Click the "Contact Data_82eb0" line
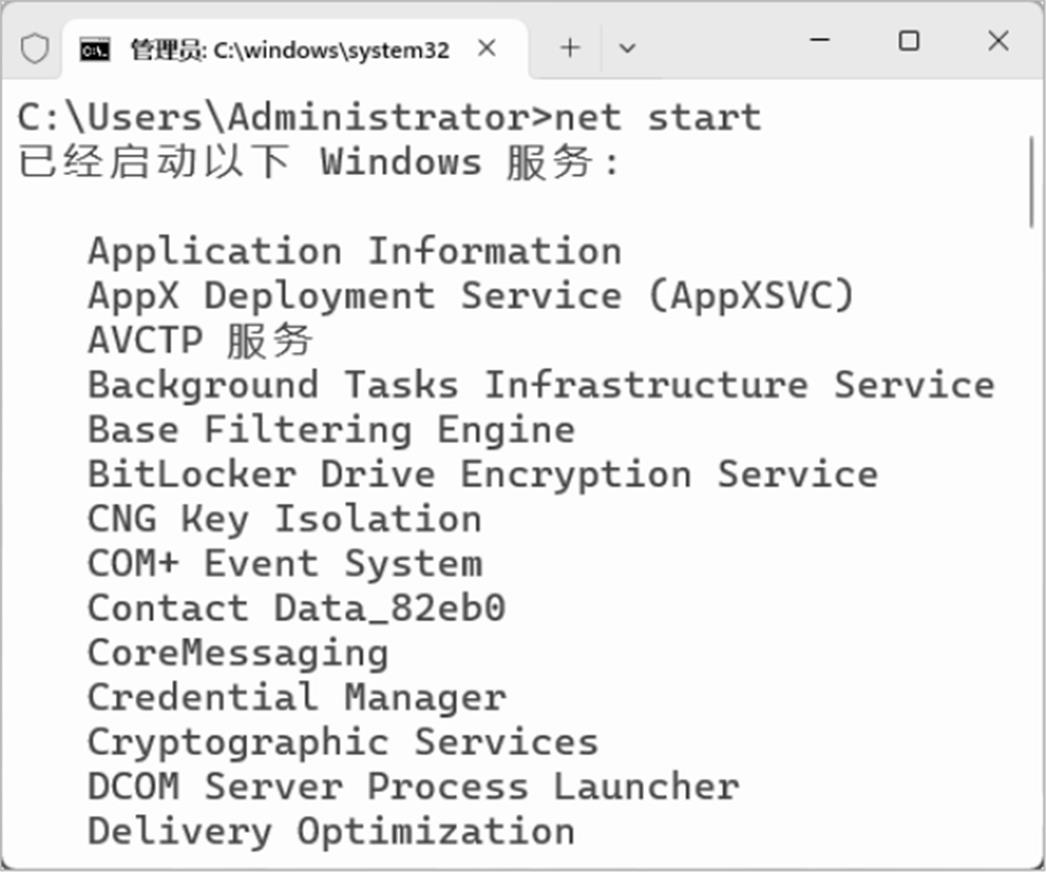Viewport: 1046px width, 872px height. (x=296, y=608)
